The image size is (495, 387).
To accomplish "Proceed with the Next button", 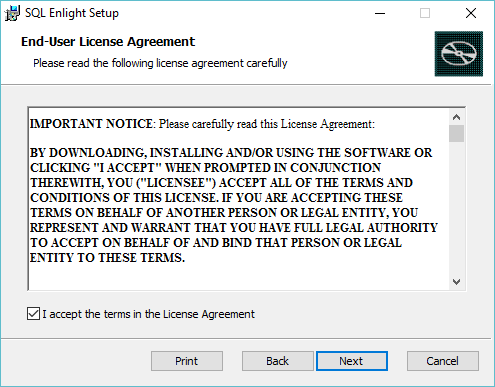I will [x=352, y=361].
